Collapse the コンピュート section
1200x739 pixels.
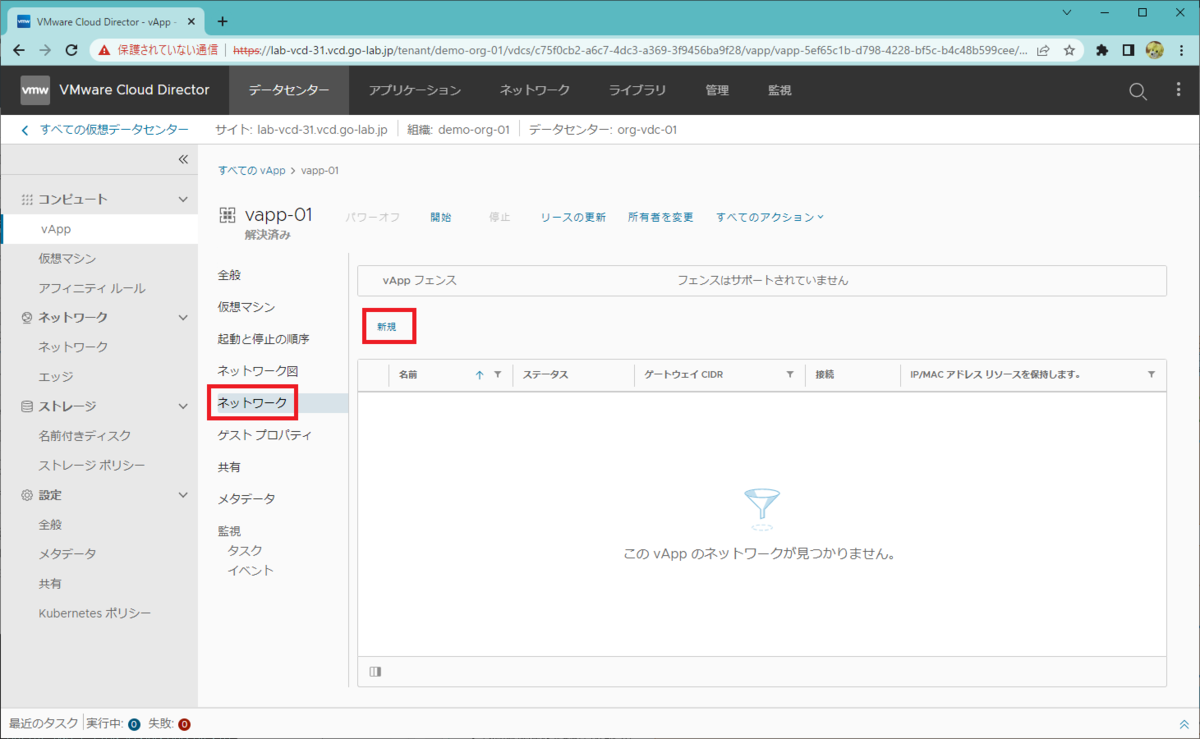point(183,199)
